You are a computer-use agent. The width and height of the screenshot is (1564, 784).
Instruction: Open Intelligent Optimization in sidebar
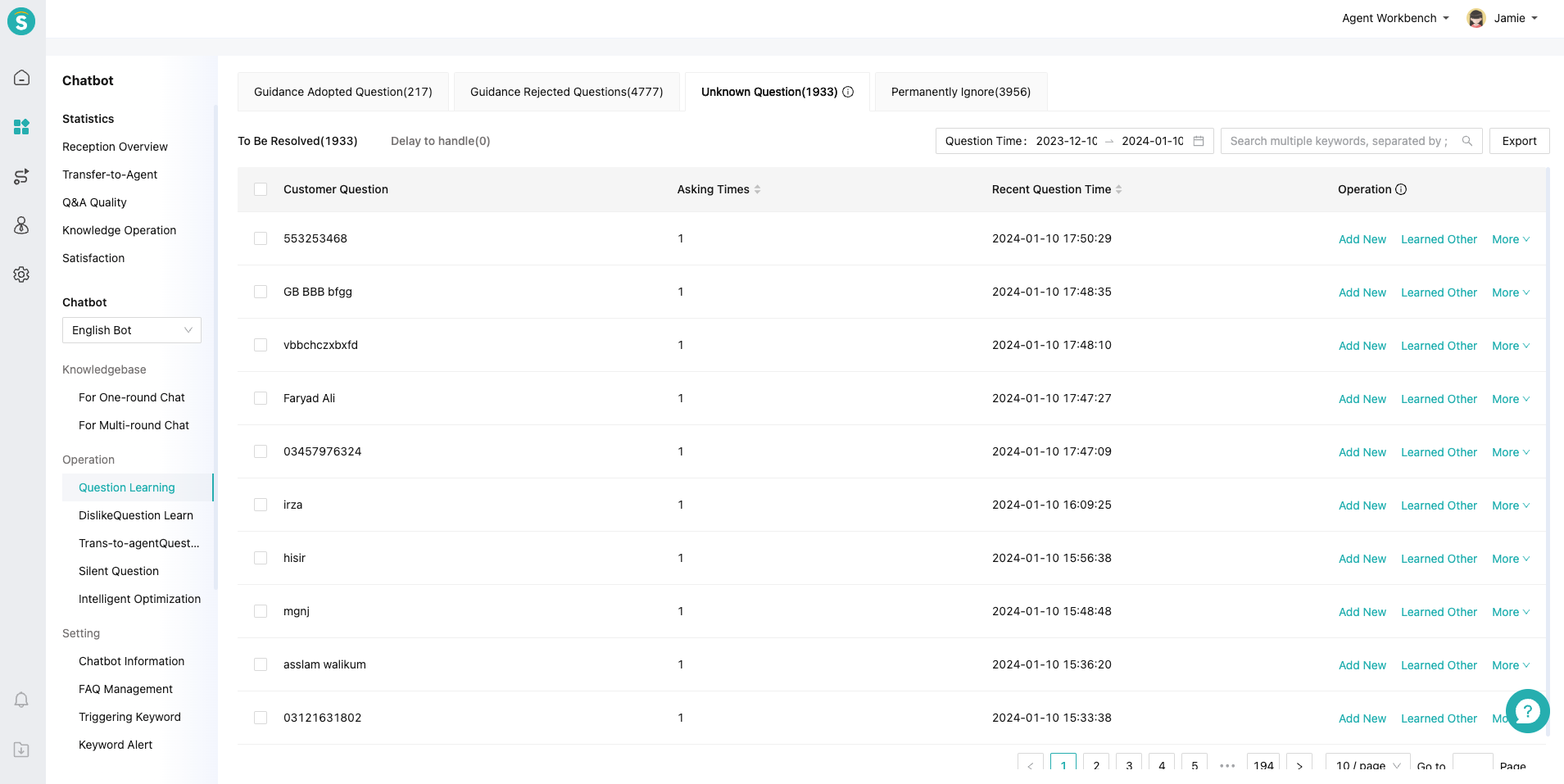[x=139, y=599]
